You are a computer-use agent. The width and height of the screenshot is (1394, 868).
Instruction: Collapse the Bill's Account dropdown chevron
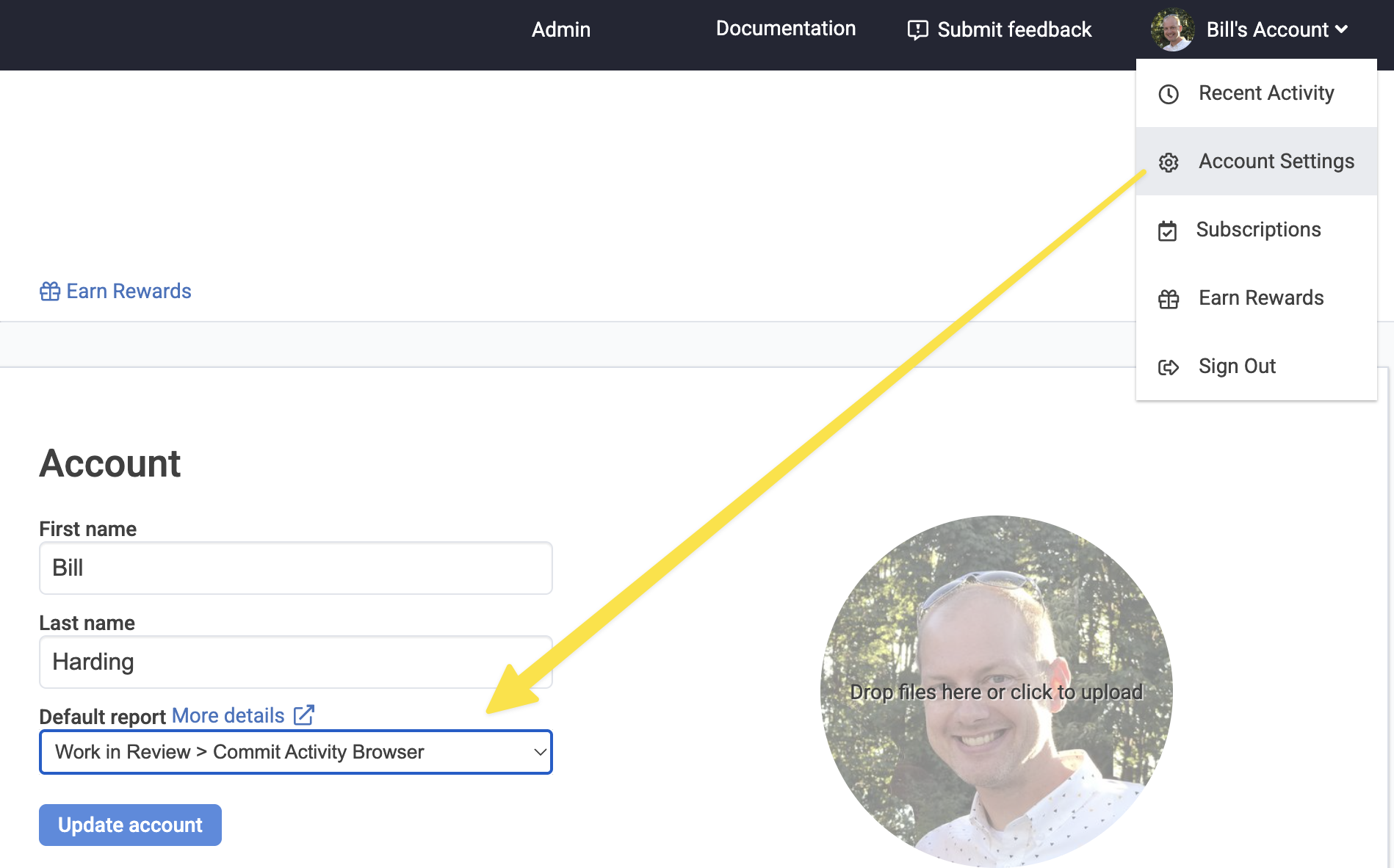coord(1342,29)
